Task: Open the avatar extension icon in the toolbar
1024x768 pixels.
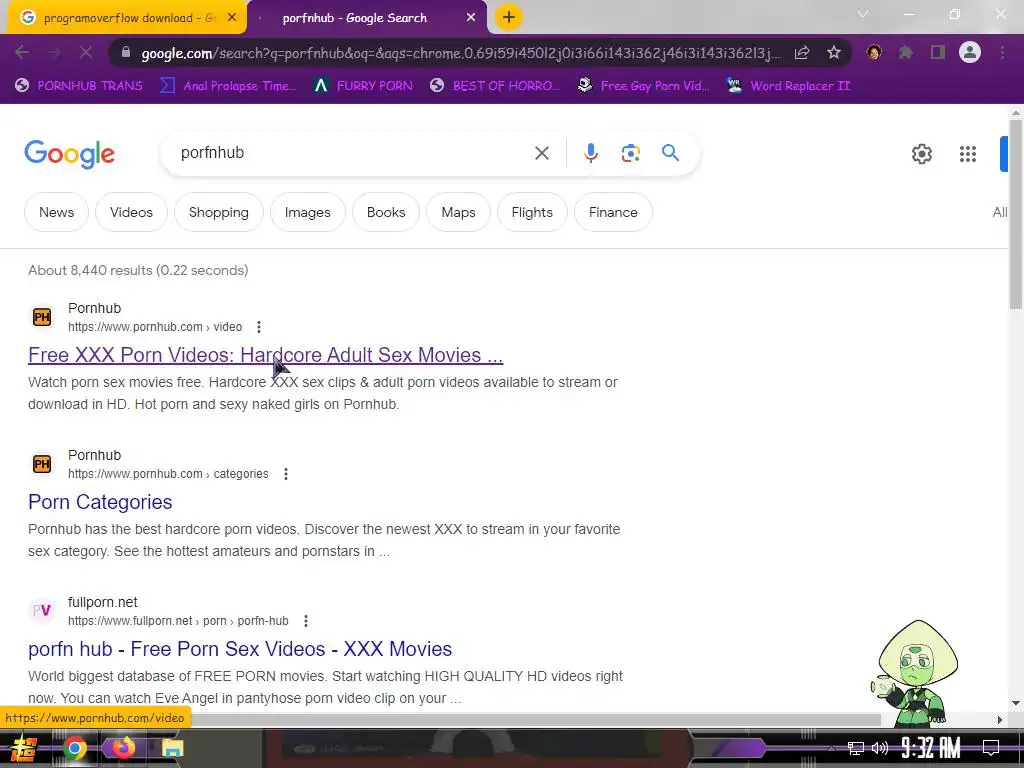Action: coord(874,52)
